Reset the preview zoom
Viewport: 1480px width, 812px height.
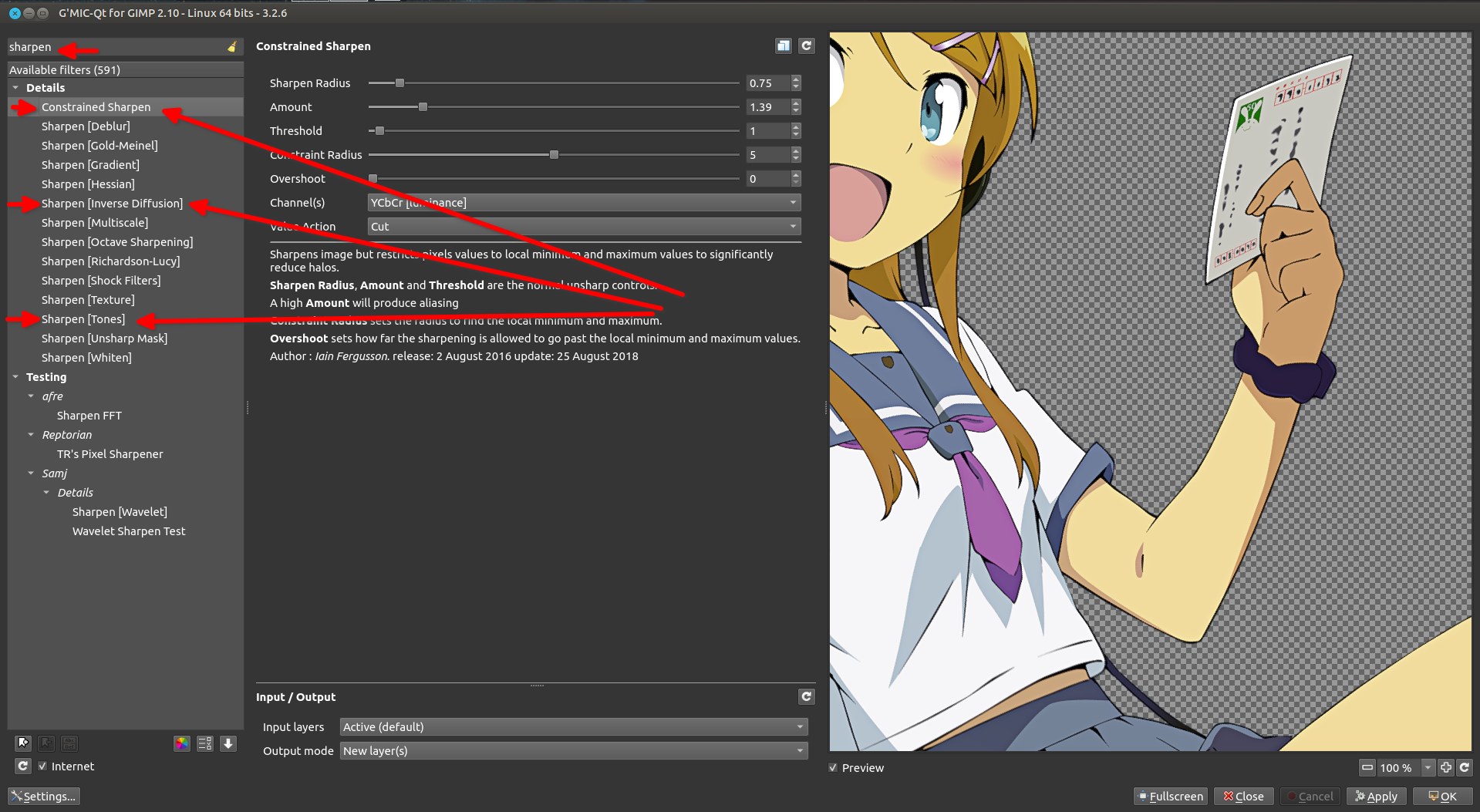click(x=1465, y=768)
